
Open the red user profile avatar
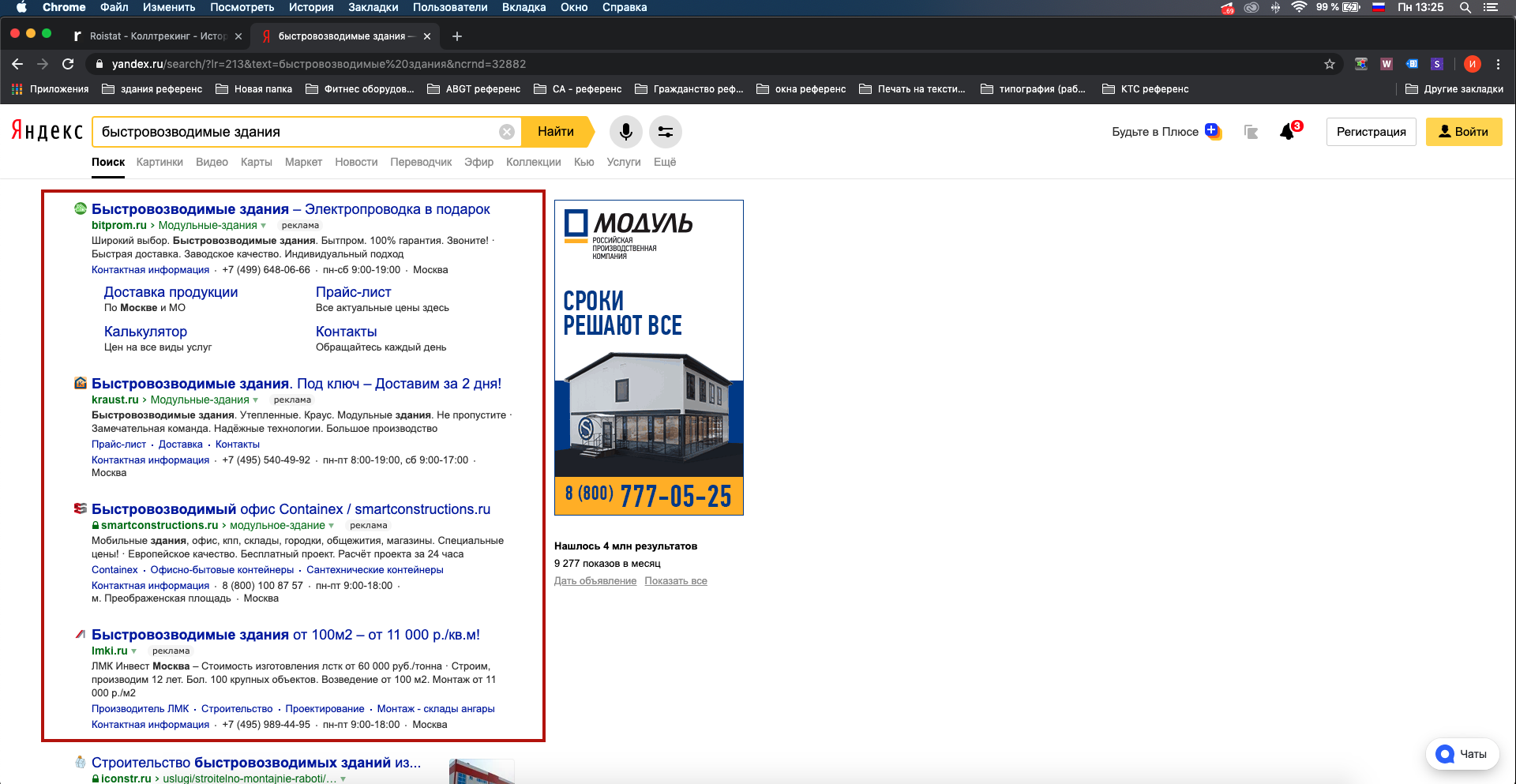pos(1472,64)
